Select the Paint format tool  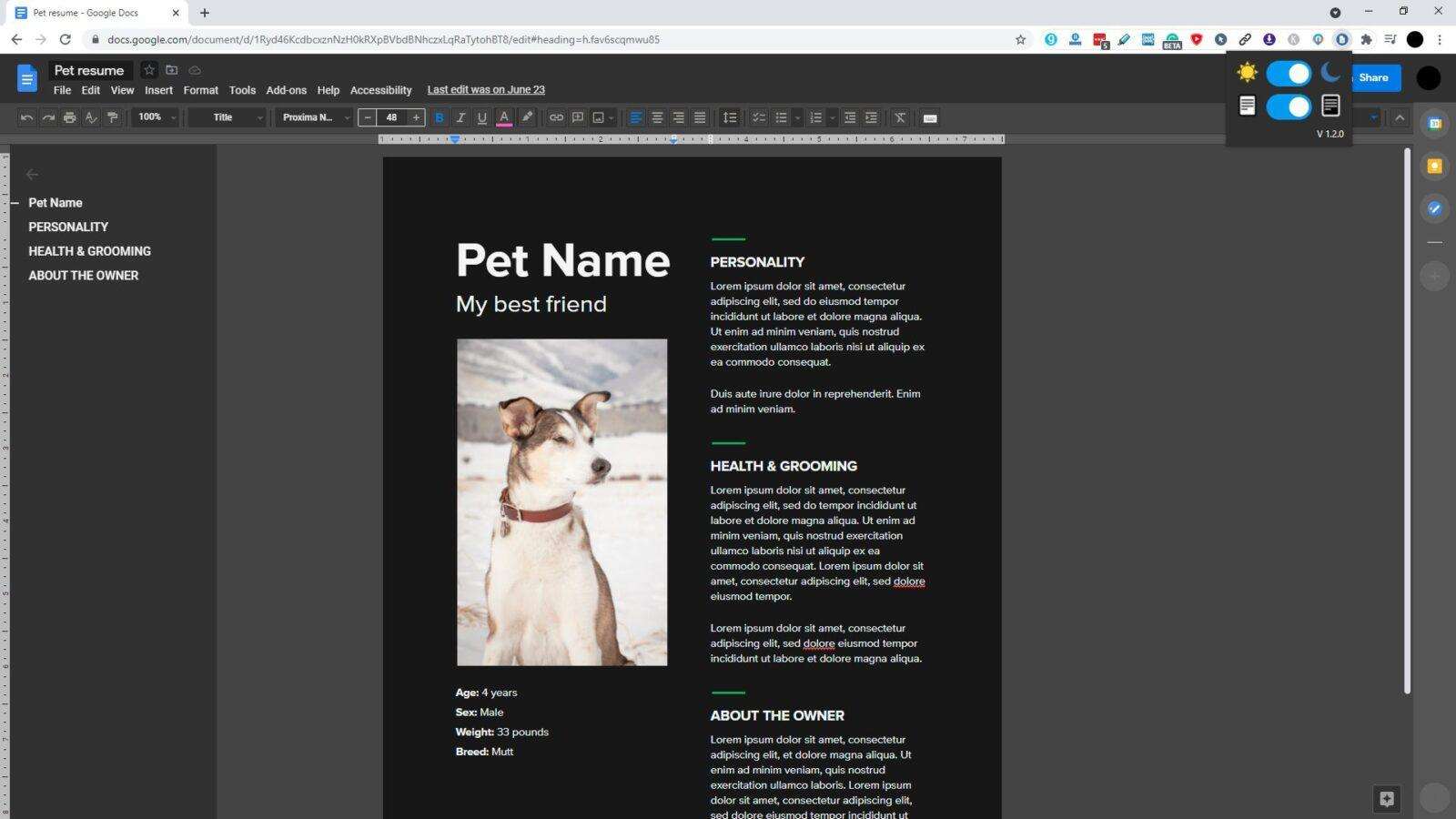(113, 117)
